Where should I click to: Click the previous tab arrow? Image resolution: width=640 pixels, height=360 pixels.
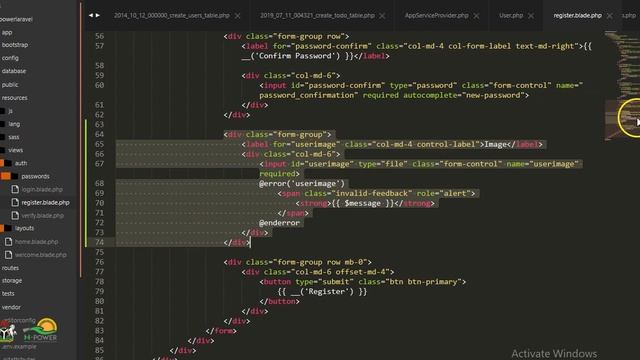coord(91,15)
